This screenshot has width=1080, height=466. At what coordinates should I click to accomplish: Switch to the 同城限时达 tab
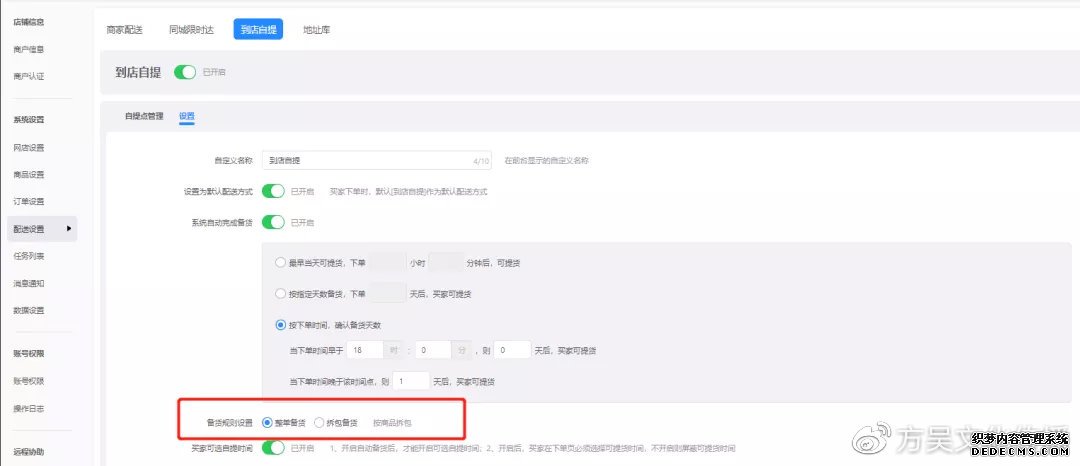click(x=191, y=30)
